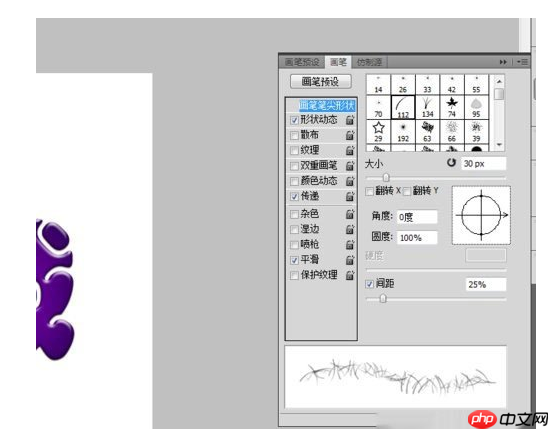Toggle the lock icon for 颜色动态
This screenshot has width=549, height=429.
(350, 181)
